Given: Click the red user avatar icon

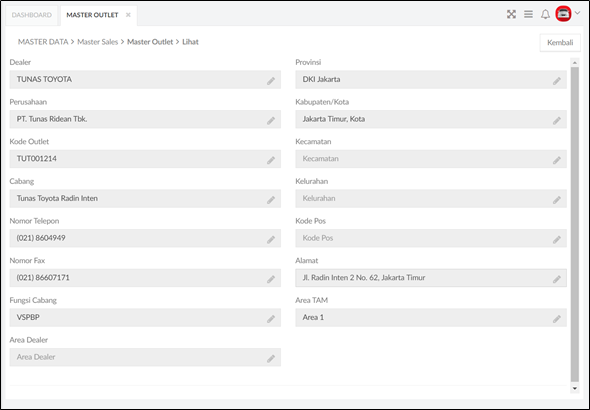Looking at the screenshot, I should tap(563, 14).
